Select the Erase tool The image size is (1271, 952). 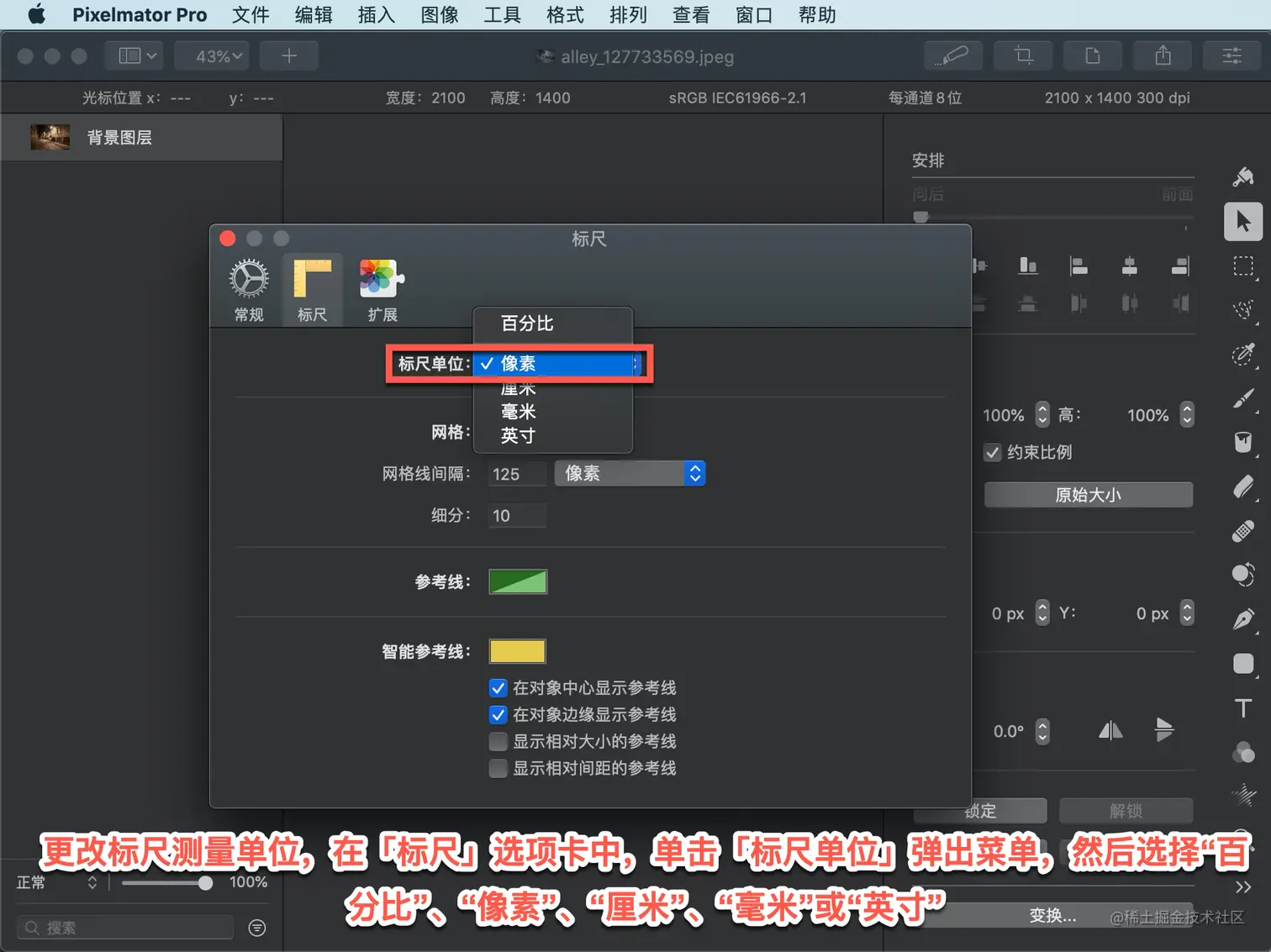1243,487
